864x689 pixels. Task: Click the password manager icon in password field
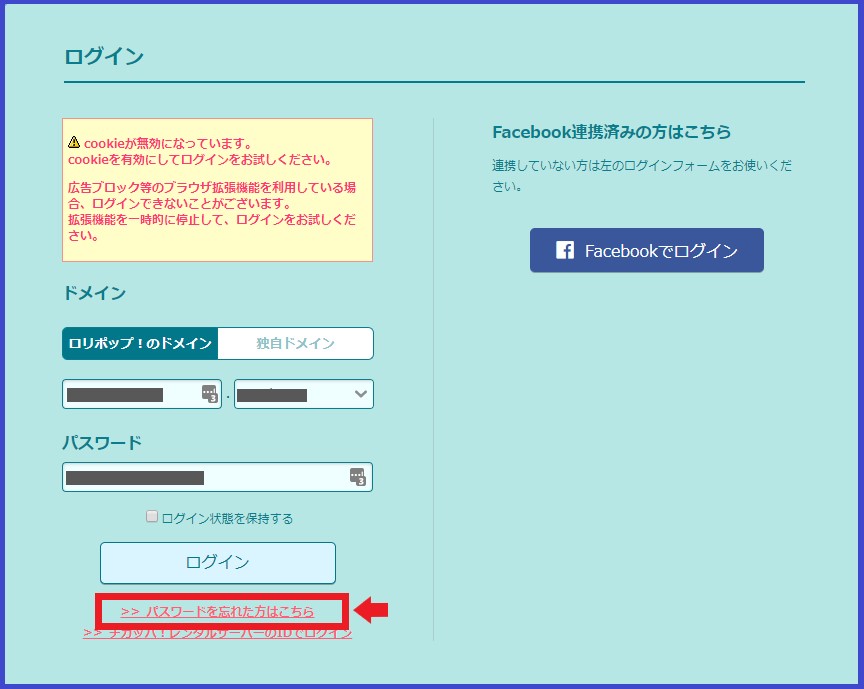358,477
